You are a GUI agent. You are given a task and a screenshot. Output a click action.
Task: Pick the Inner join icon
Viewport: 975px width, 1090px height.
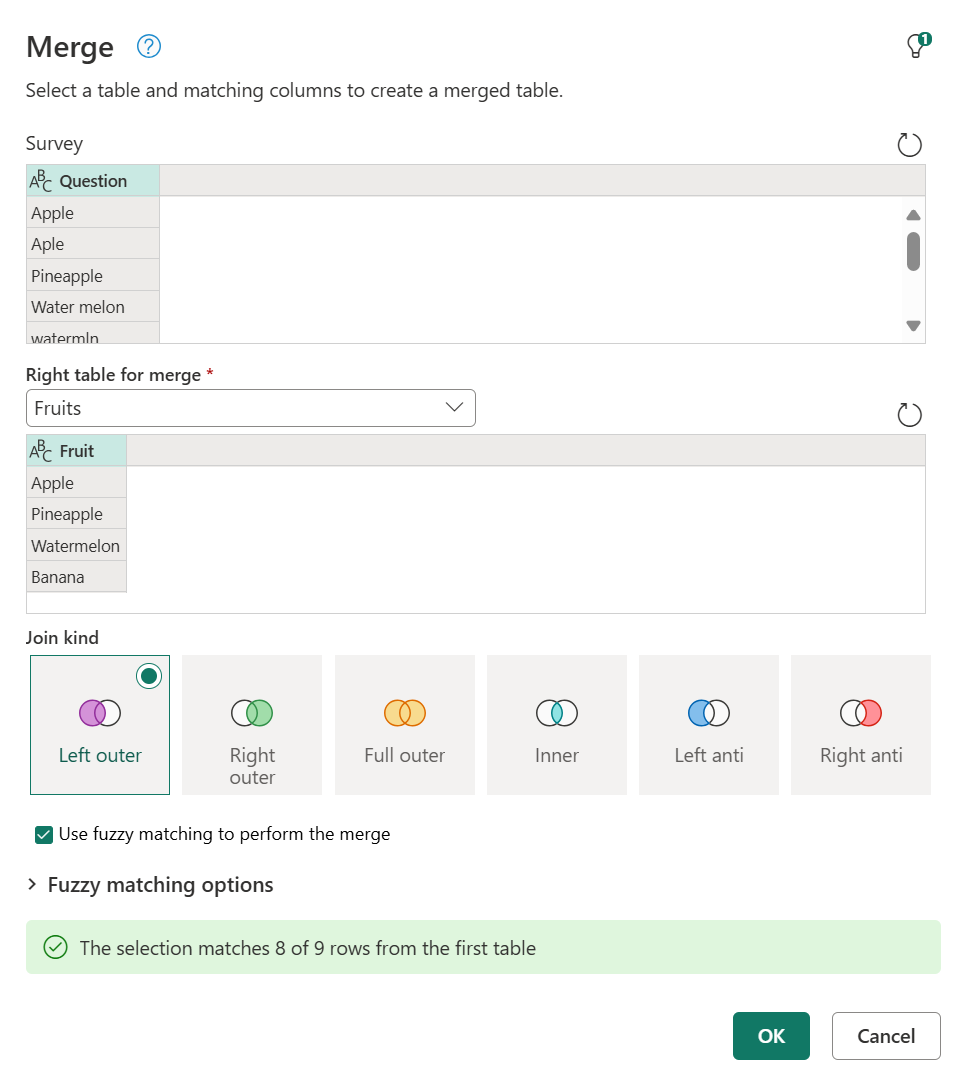(557, 713)
